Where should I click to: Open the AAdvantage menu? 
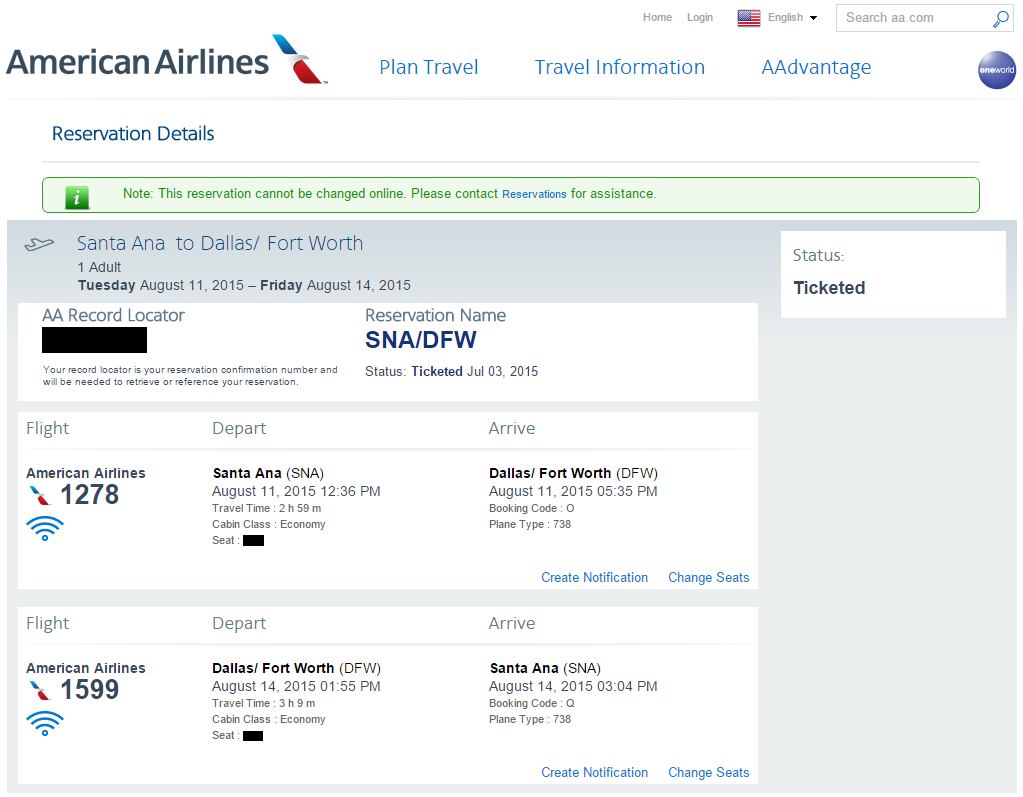click(x=816, y=67)
